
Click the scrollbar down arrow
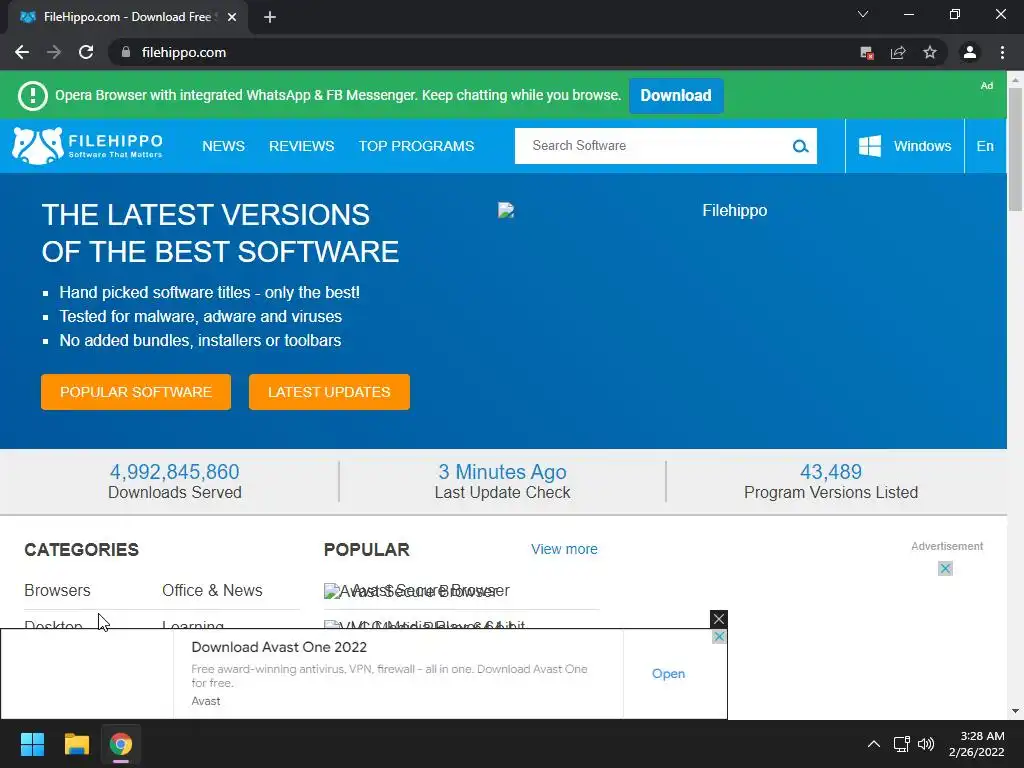pyautogui.click(x=1015, y=711)
